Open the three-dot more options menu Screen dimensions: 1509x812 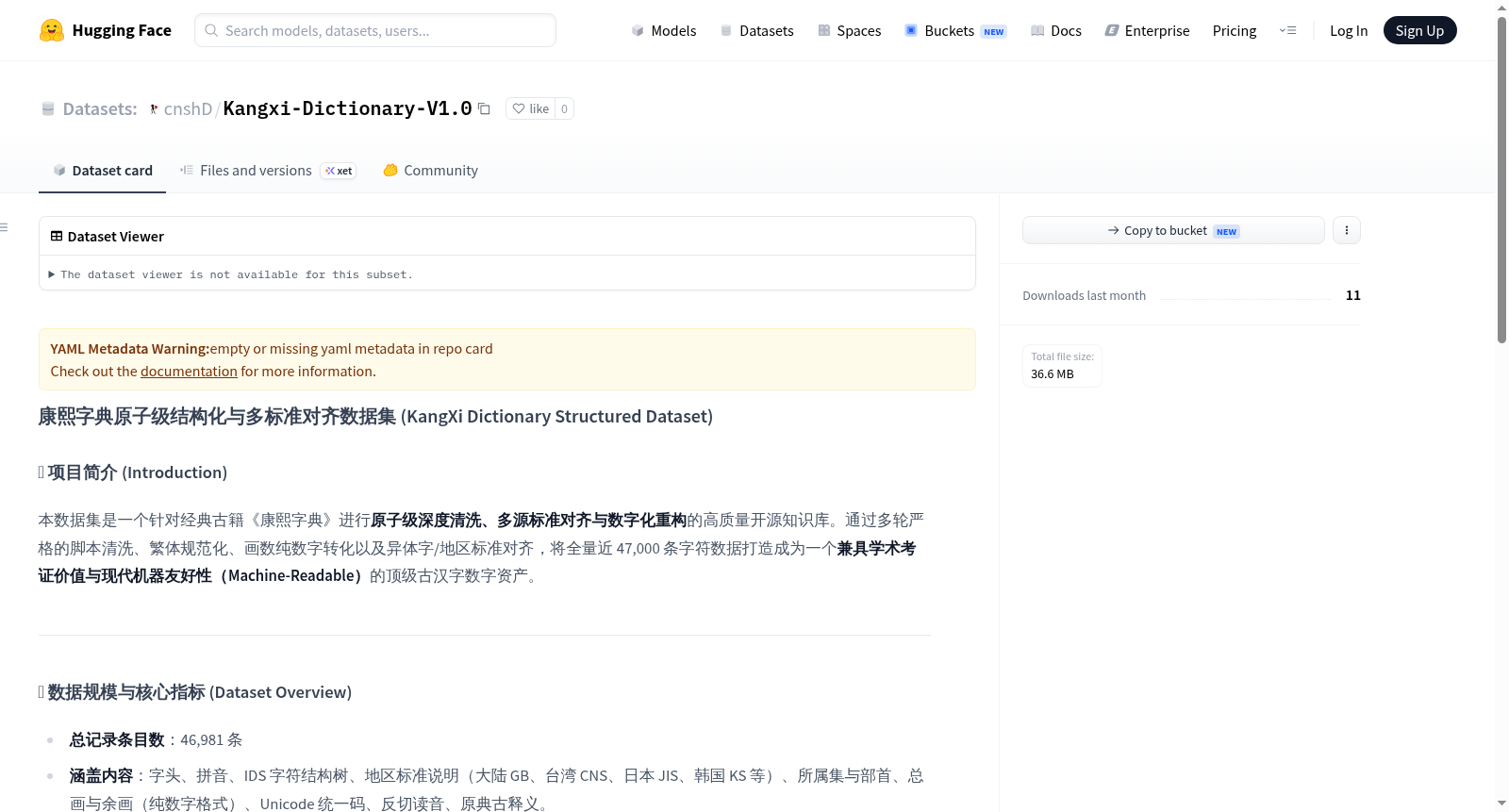coord(1347,230)
